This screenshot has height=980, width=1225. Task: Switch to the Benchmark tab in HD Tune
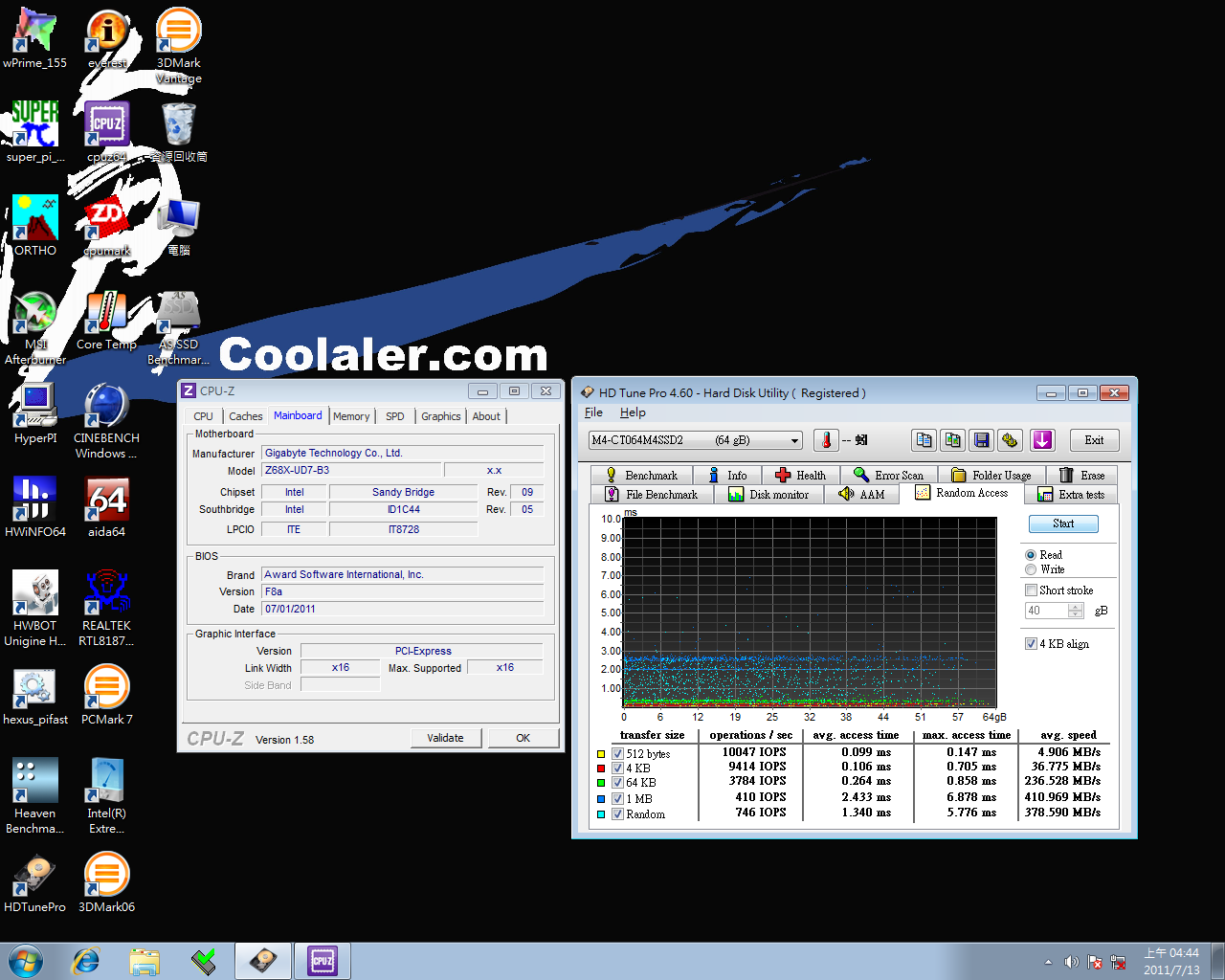(x=641, y=476)
